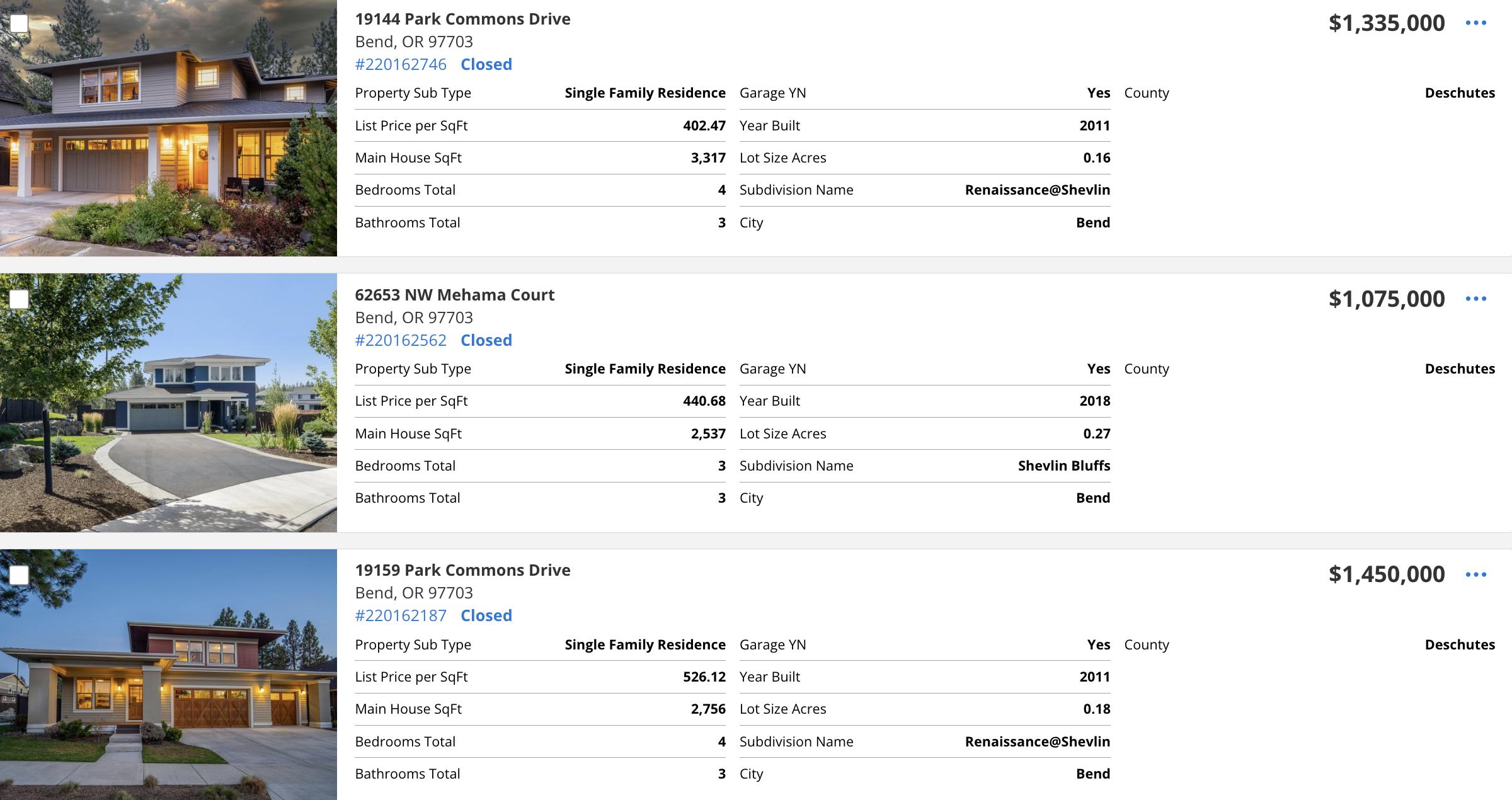The width and height of the screenshot is (1512, 800).
Task: Click the $1,450,000 price
Action: pos(1386,574)
